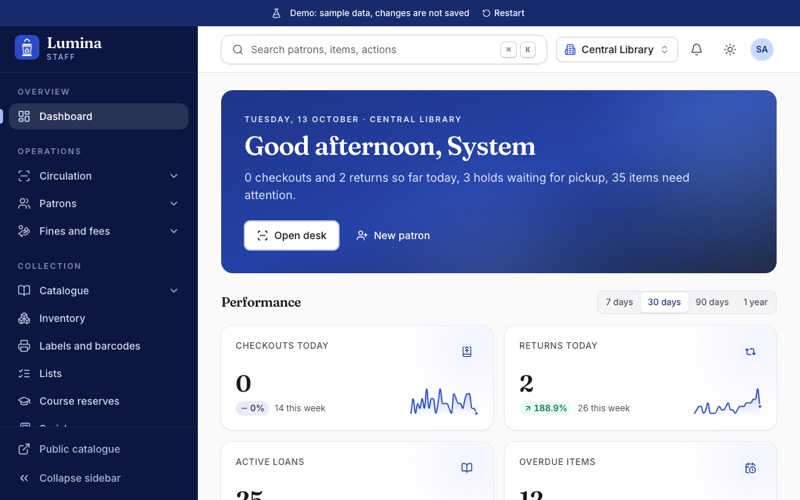Image resolution: width=800 pixels, height=500 pixels.
Task: Click the Circulation scan icon
Action: click(24, 176)
